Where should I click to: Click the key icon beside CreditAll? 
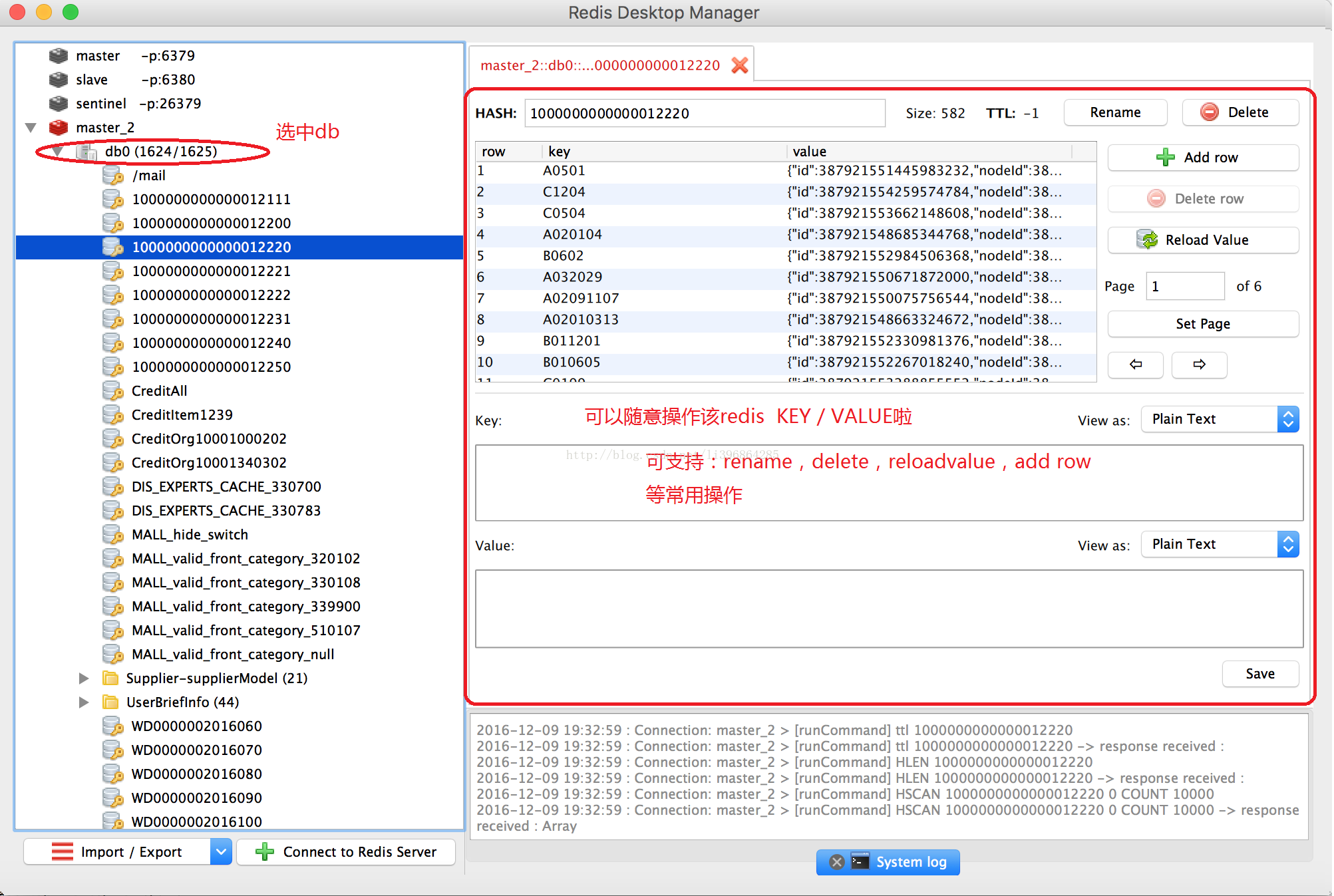[x=113, y=391]
